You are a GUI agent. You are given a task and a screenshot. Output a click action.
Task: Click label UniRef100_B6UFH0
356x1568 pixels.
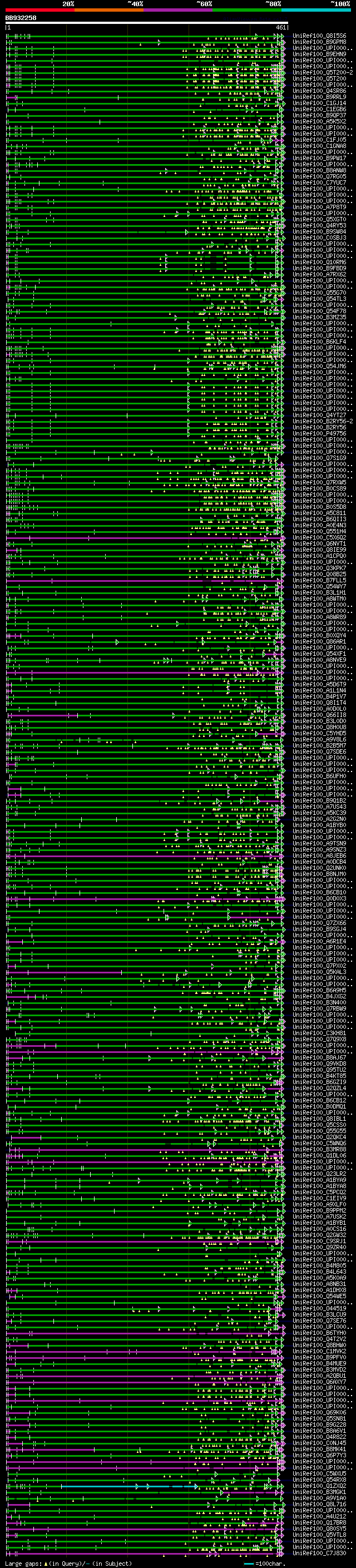319,776
